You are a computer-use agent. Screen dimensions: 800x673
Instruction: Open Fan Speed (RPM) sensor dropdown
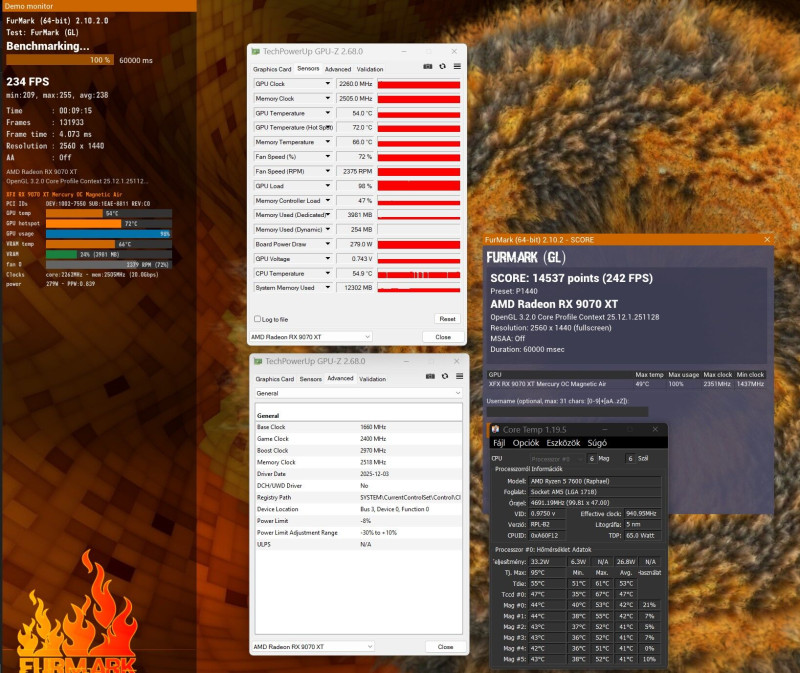[328, 171]
